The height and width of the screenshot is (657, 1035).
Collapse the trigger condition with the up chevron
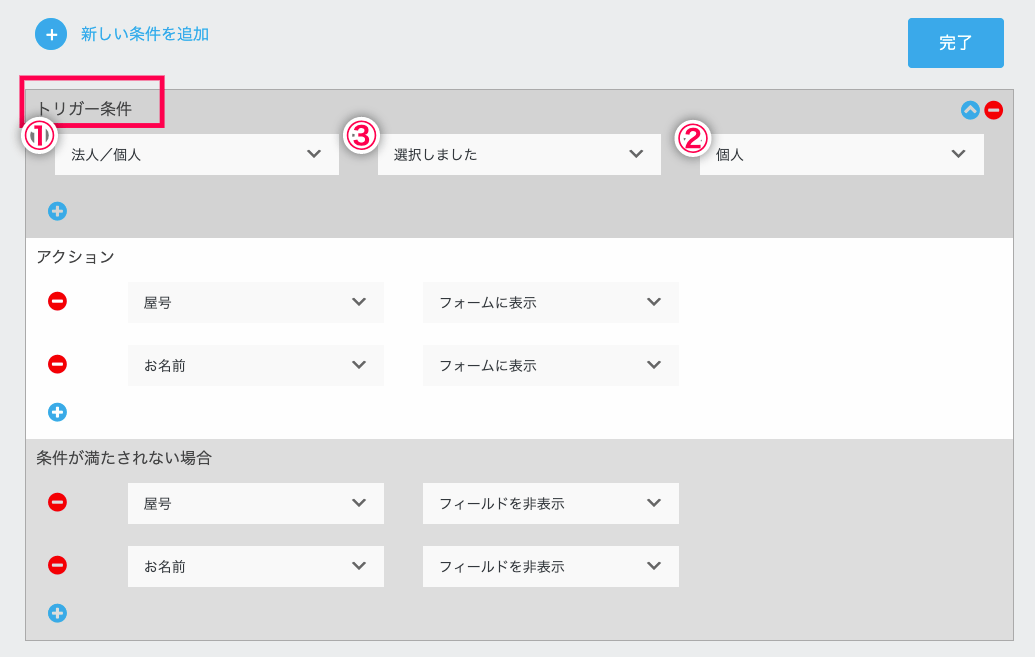(970, 110)
